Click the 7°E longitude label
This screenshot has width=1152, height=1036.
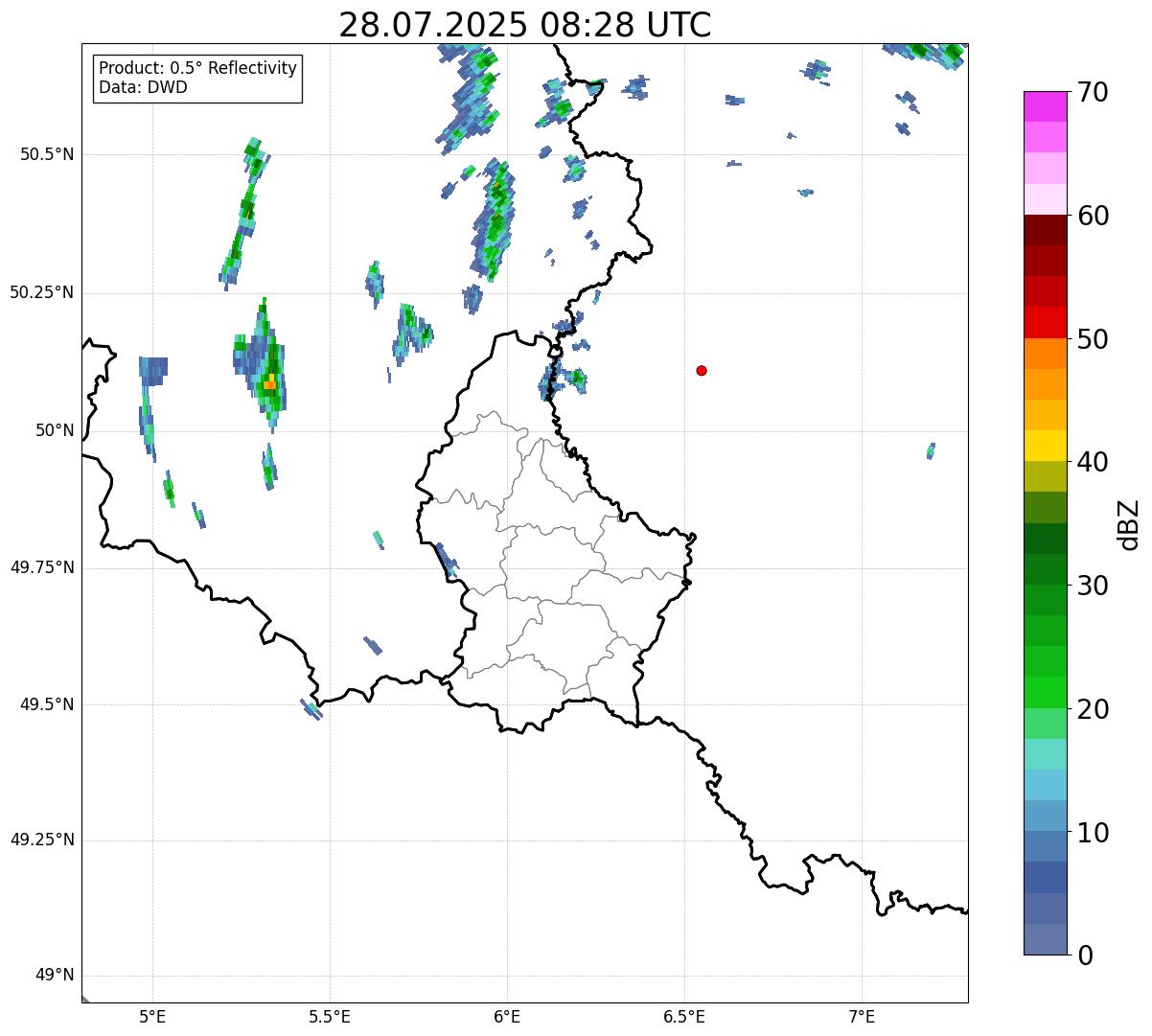862,1016
